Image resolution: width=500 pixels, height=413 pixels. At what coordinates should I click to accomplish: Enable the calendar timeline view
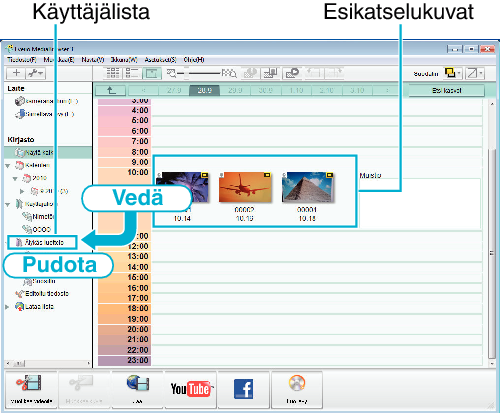[152, 73]
